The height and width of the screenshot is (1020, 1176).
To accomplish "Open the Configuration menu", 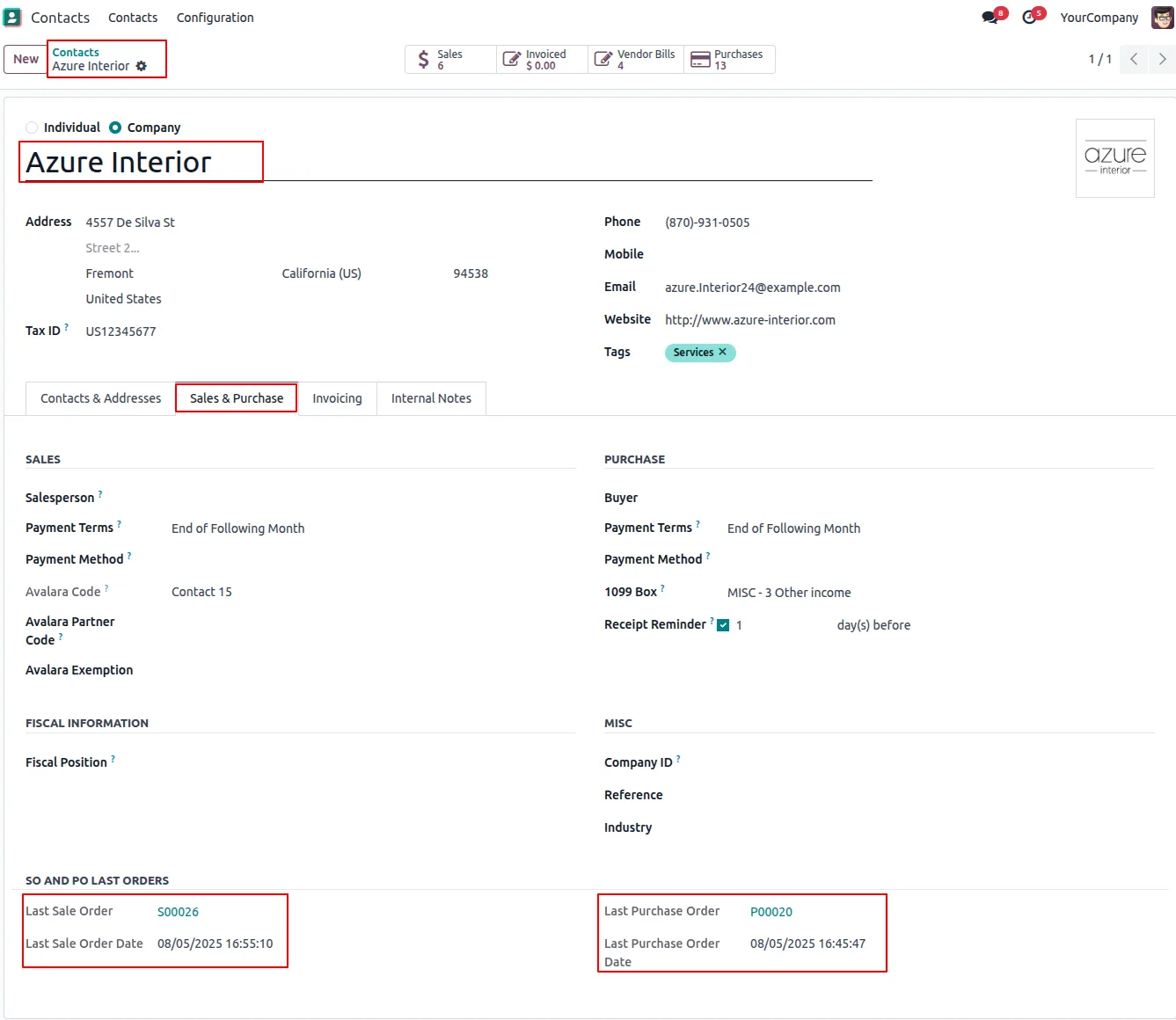I will click(x=215, y=18).
